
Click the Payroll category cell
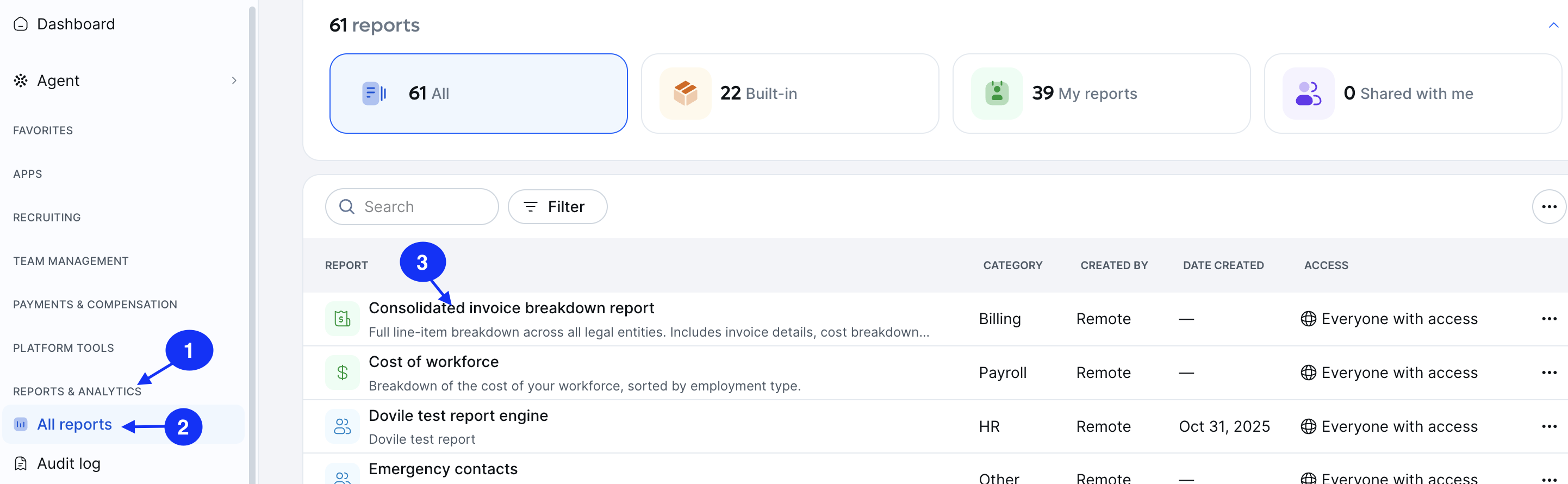coord(1003,373)
